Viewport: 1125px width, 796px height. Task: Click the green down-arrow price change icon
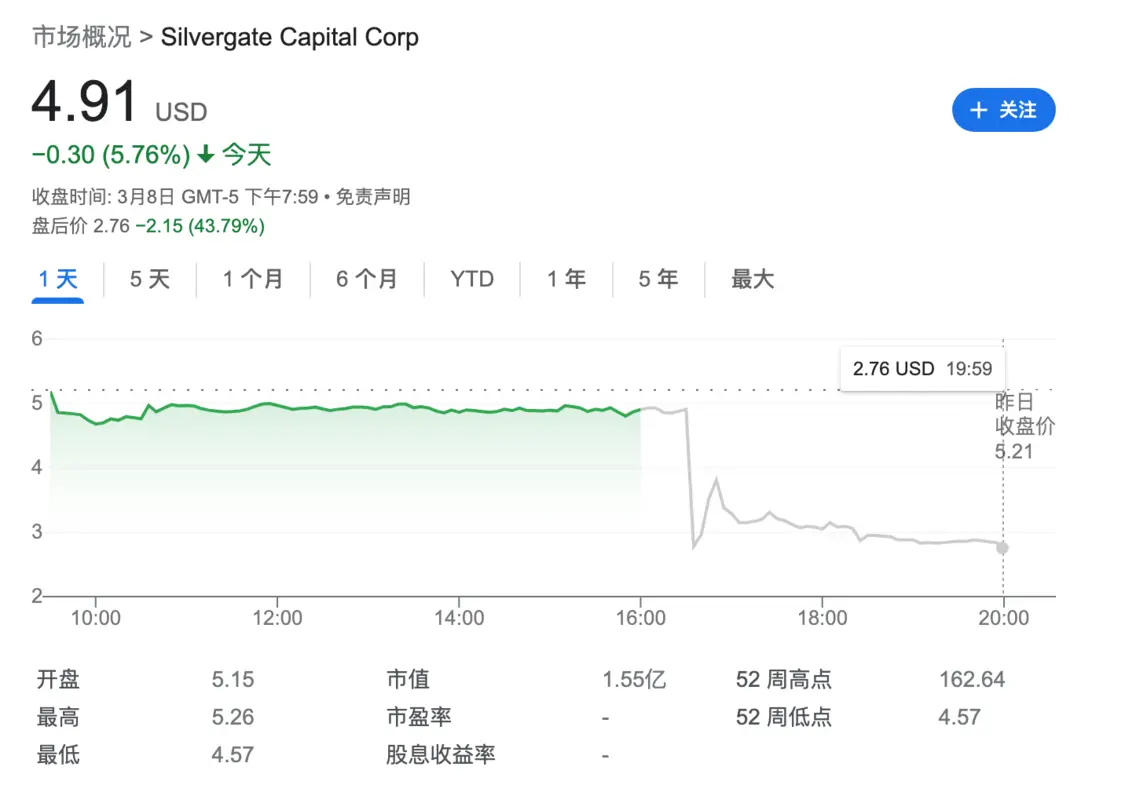tap(206, 154)
